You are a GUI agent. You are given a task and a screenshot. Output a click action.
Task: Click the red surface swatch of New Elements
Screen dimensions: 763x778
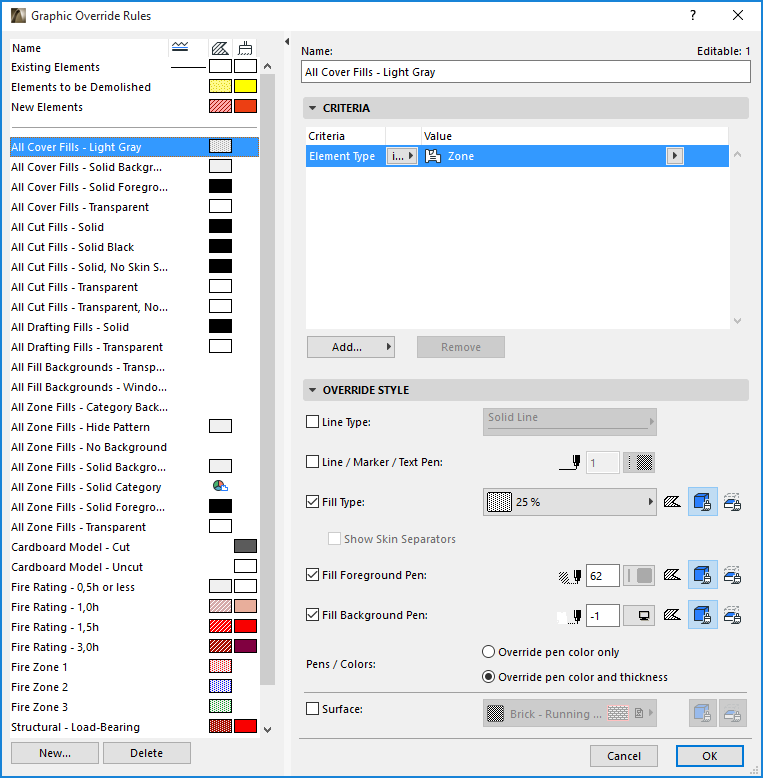(246, 106)
